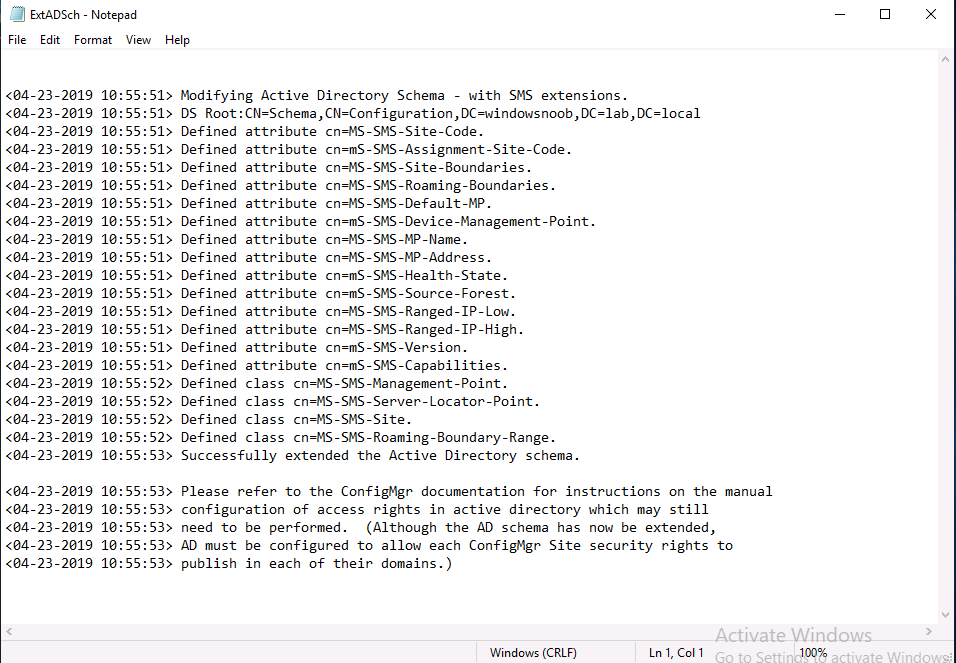The width and height of the screenshot is (956, 663).
Task: Click the 'need to be performed' line
Action: click(361, 528)
